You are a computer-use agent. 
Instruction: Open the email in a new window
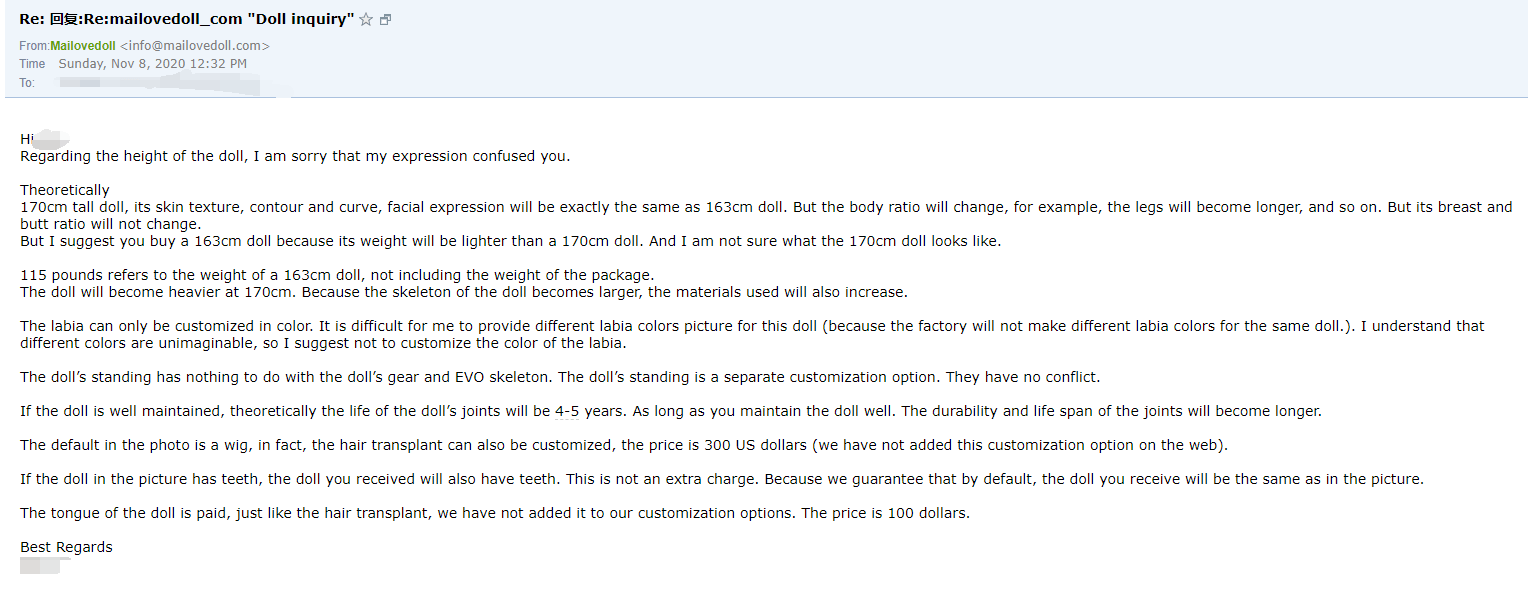386,20
